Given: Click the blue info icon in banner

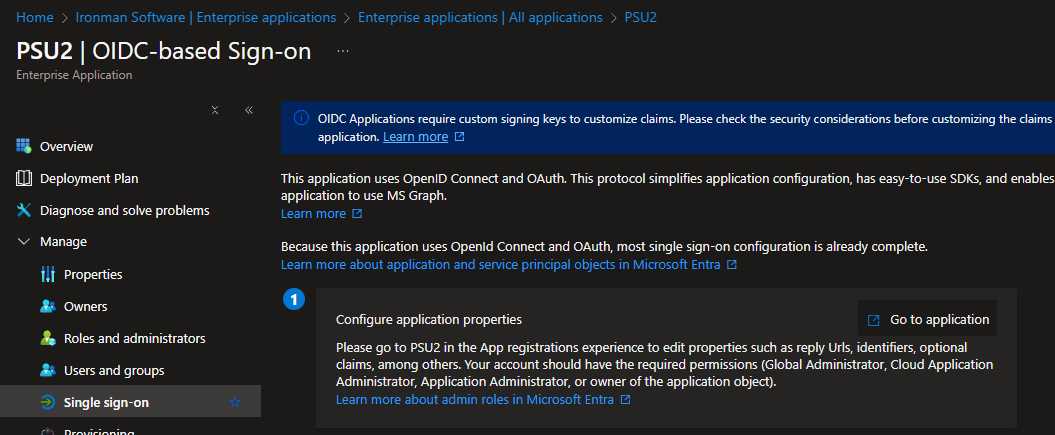Looking at the screenshot, I should (x=301, y=118).
